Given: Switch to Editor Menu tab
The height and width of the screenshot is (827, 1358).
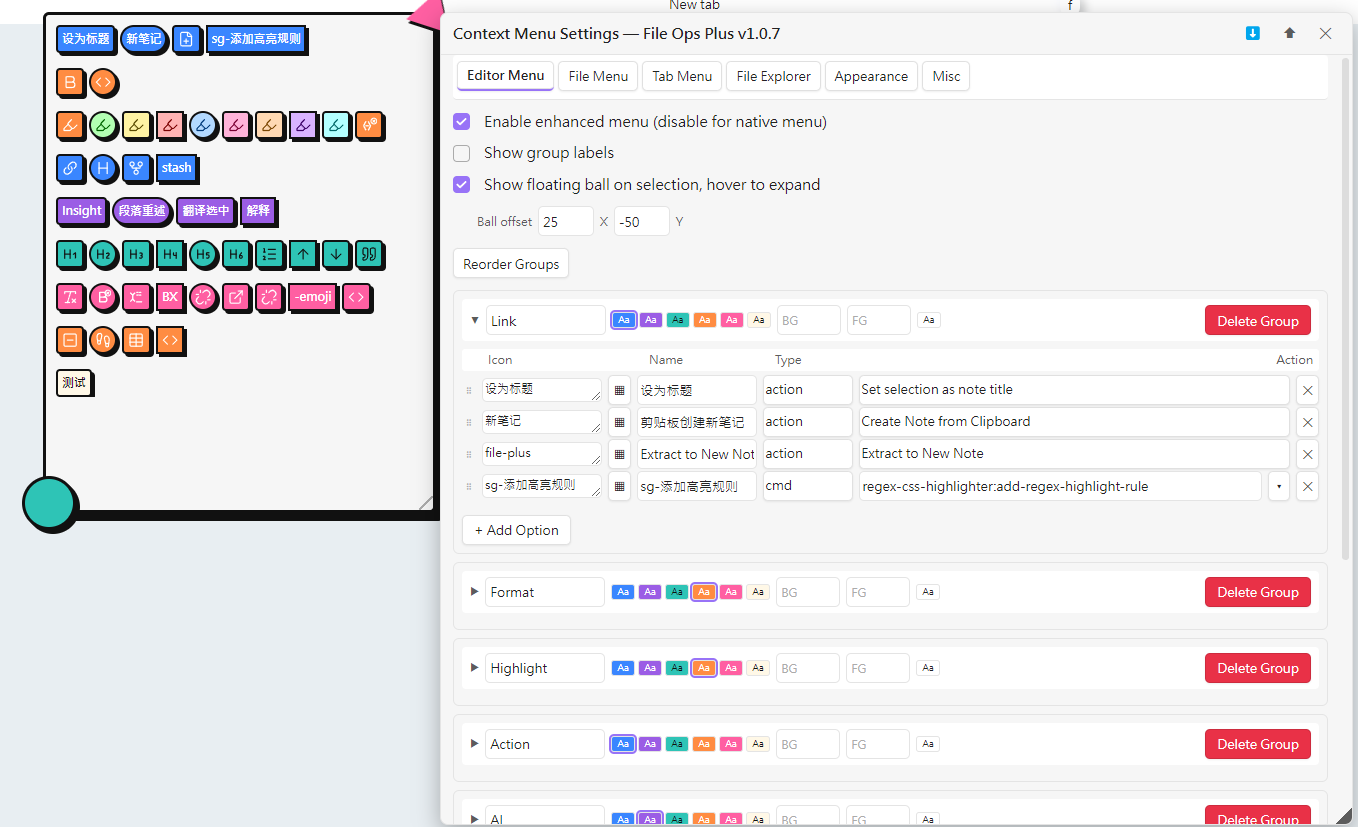Looking at the screenshot, I should click(506, 76).
